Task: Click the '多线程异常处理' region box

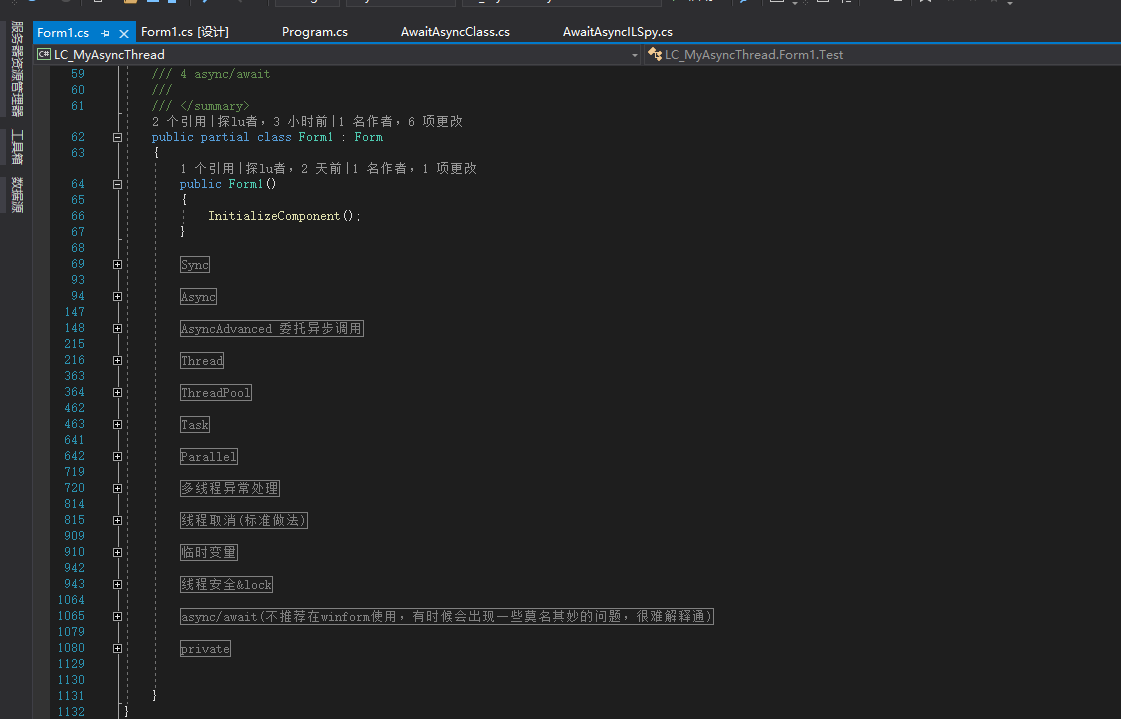Action: tap(229, 489)
